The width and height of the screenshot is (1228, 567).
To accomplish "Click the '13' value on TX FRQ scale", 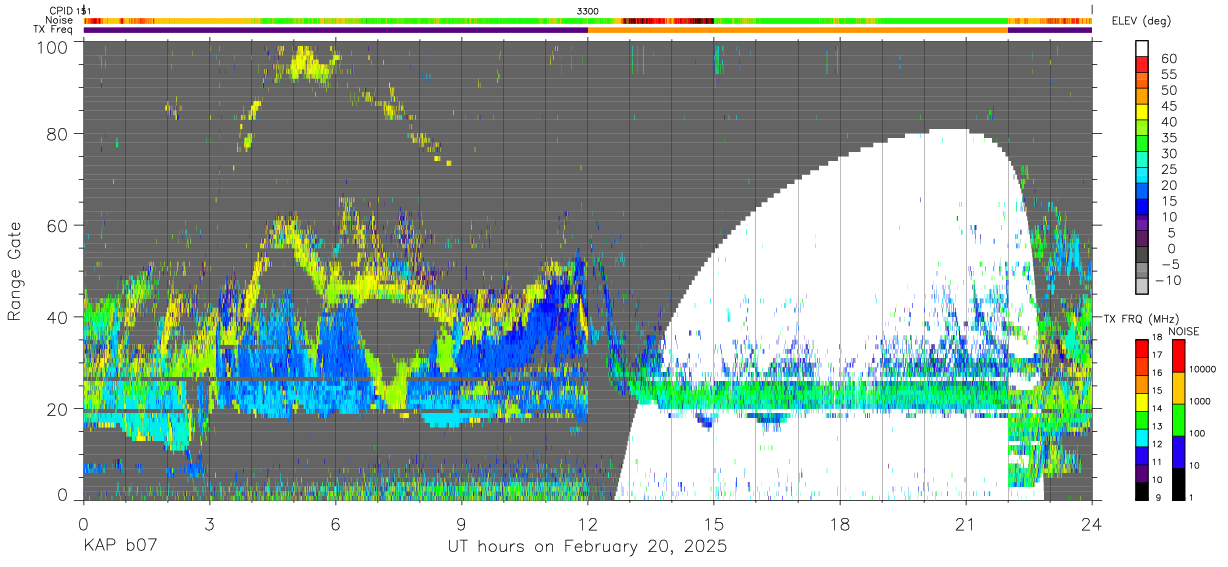I will click(x=1158, y=426).
